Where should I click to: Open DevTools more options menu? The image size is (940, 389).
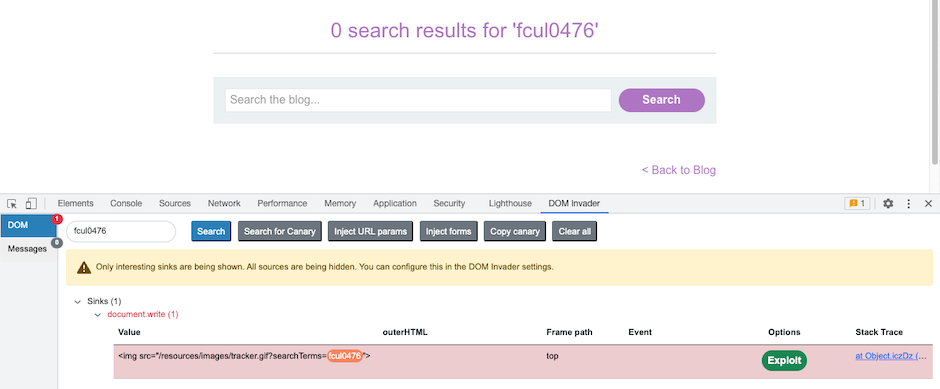[909, 204]
